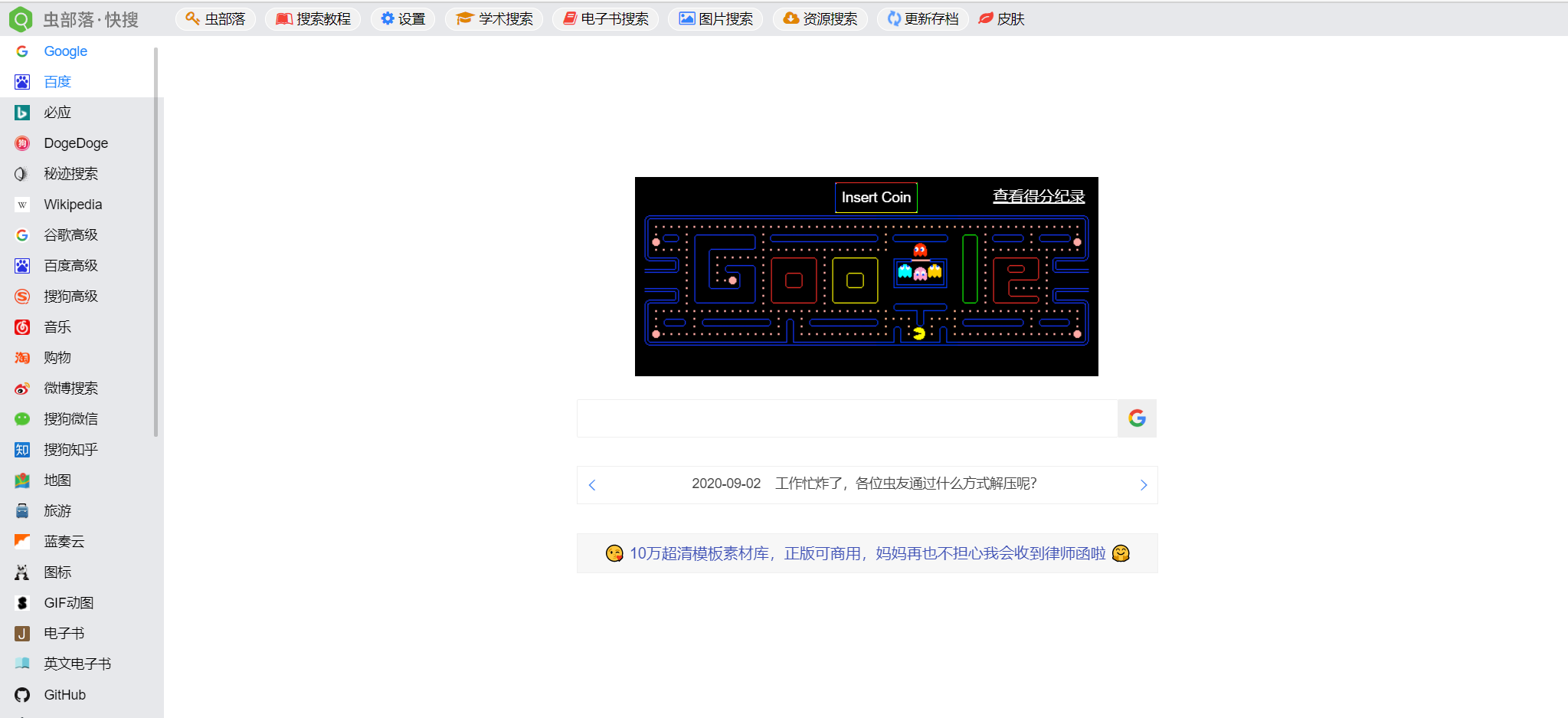The image size is (1568, 718).
Task: Click the 虫部落·快搜 logo icon
Action: (21, 19)
